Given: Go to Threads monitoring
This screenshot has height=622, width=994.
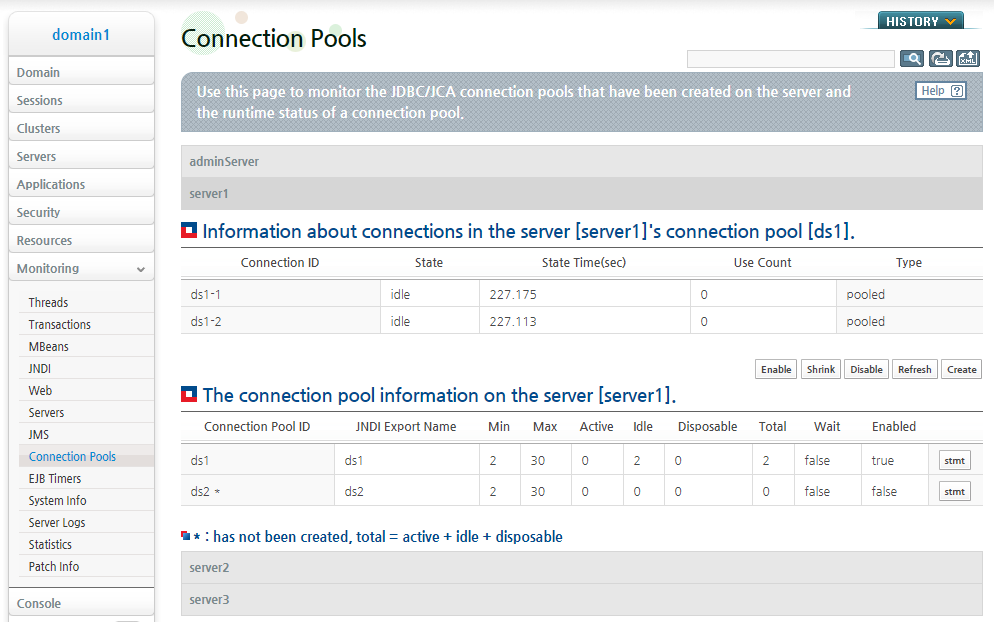Looking at the screenshot, I should pos(48,302).
